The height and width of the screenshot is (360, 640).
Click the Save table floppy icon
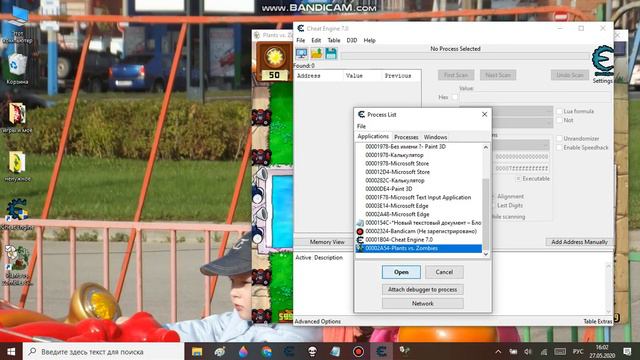(331, 53)
